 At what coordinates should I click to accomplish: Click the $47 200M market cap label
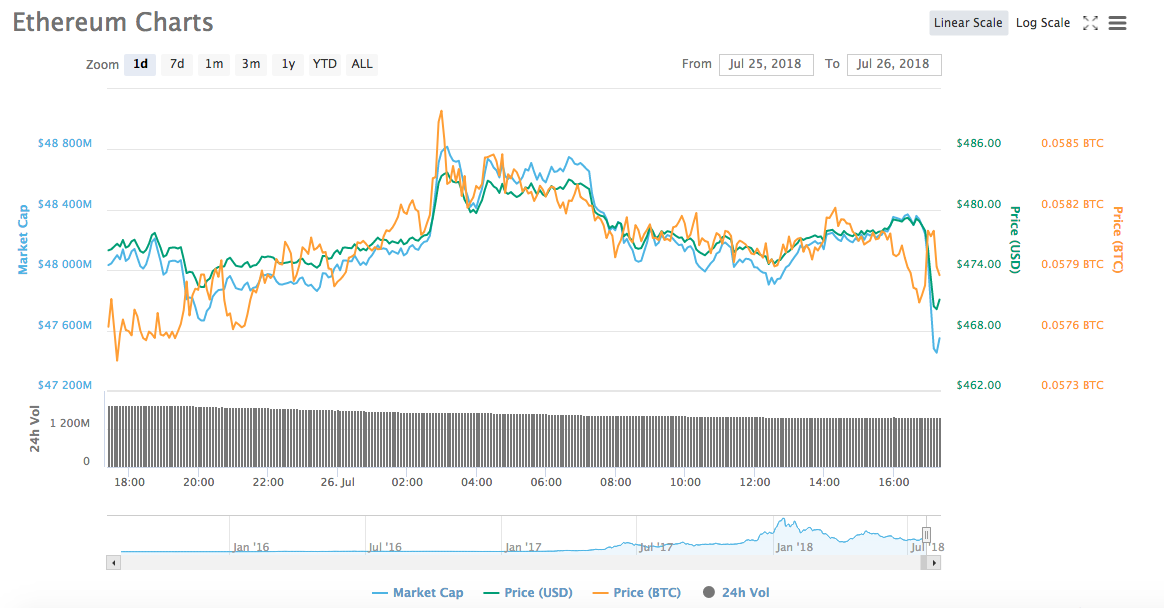(65, 385)
